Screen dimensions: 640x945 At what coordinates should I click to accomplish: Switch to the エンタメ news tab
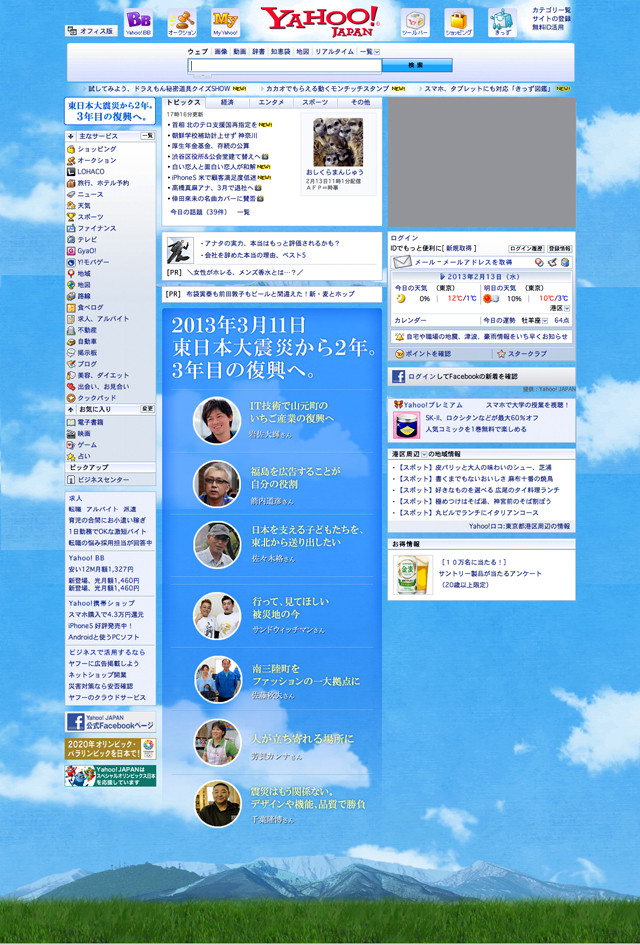271,102
